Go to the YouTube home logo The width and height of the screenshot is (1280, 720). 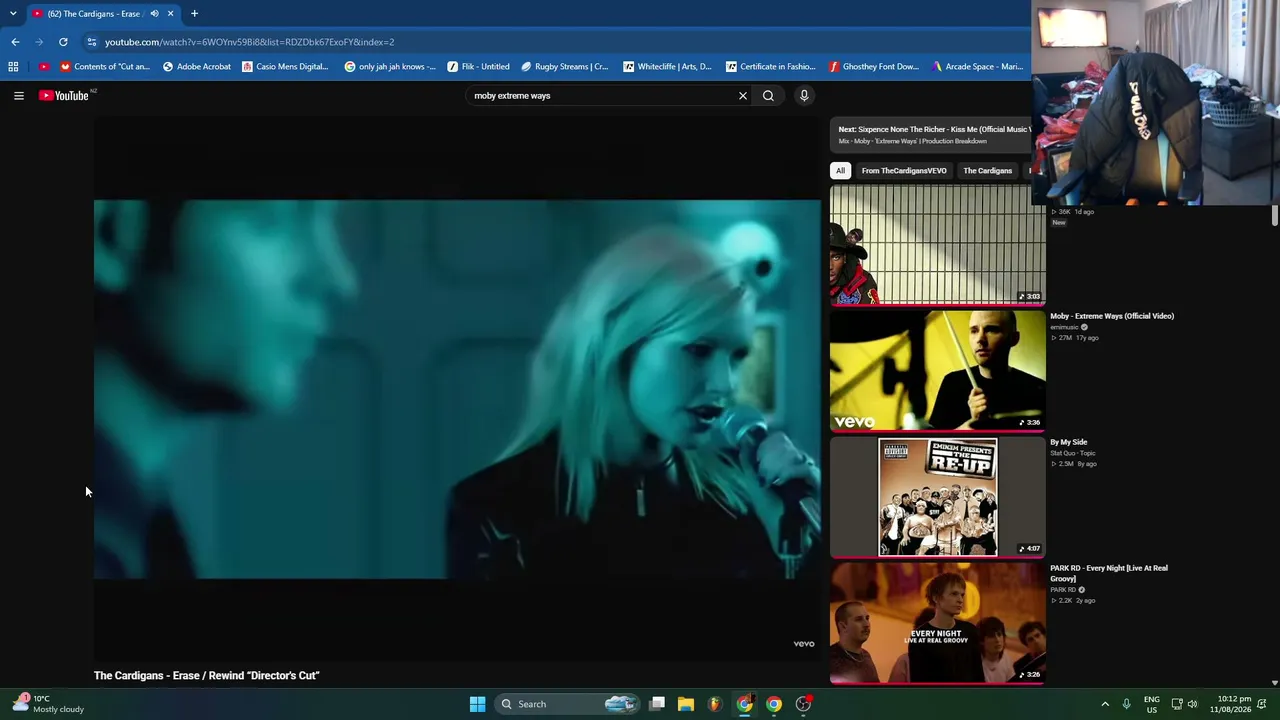point(64,96)
